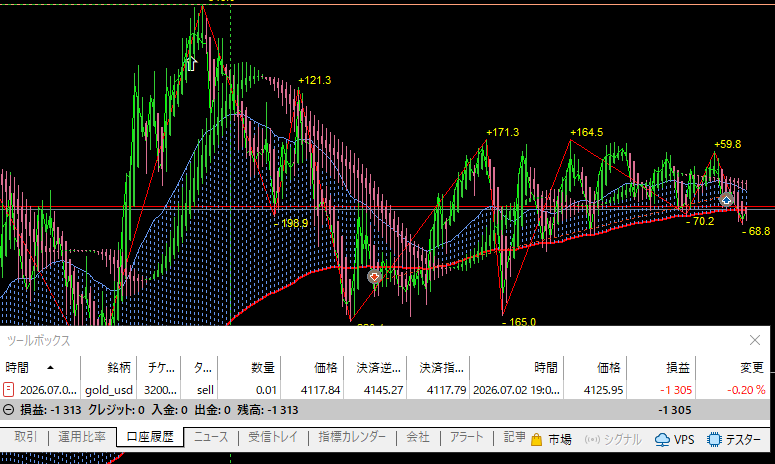Screen dimensions: 775x464
Task: Click the -70.2 chart label
Action: click(700, 221)
